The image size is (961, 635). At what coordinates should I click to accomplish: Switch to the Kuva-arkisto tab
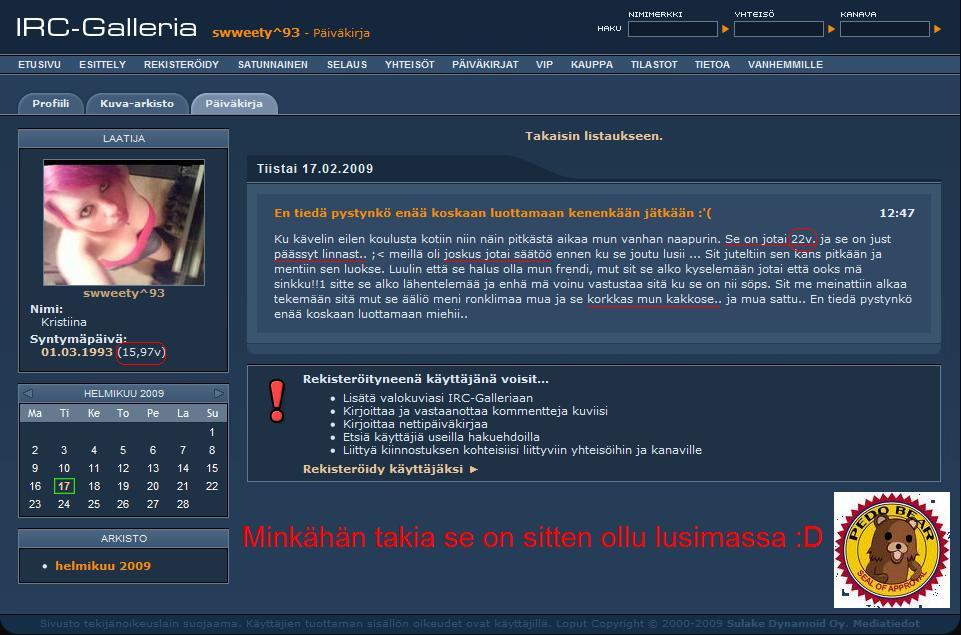pyautogui.click(x=137, y=104)
